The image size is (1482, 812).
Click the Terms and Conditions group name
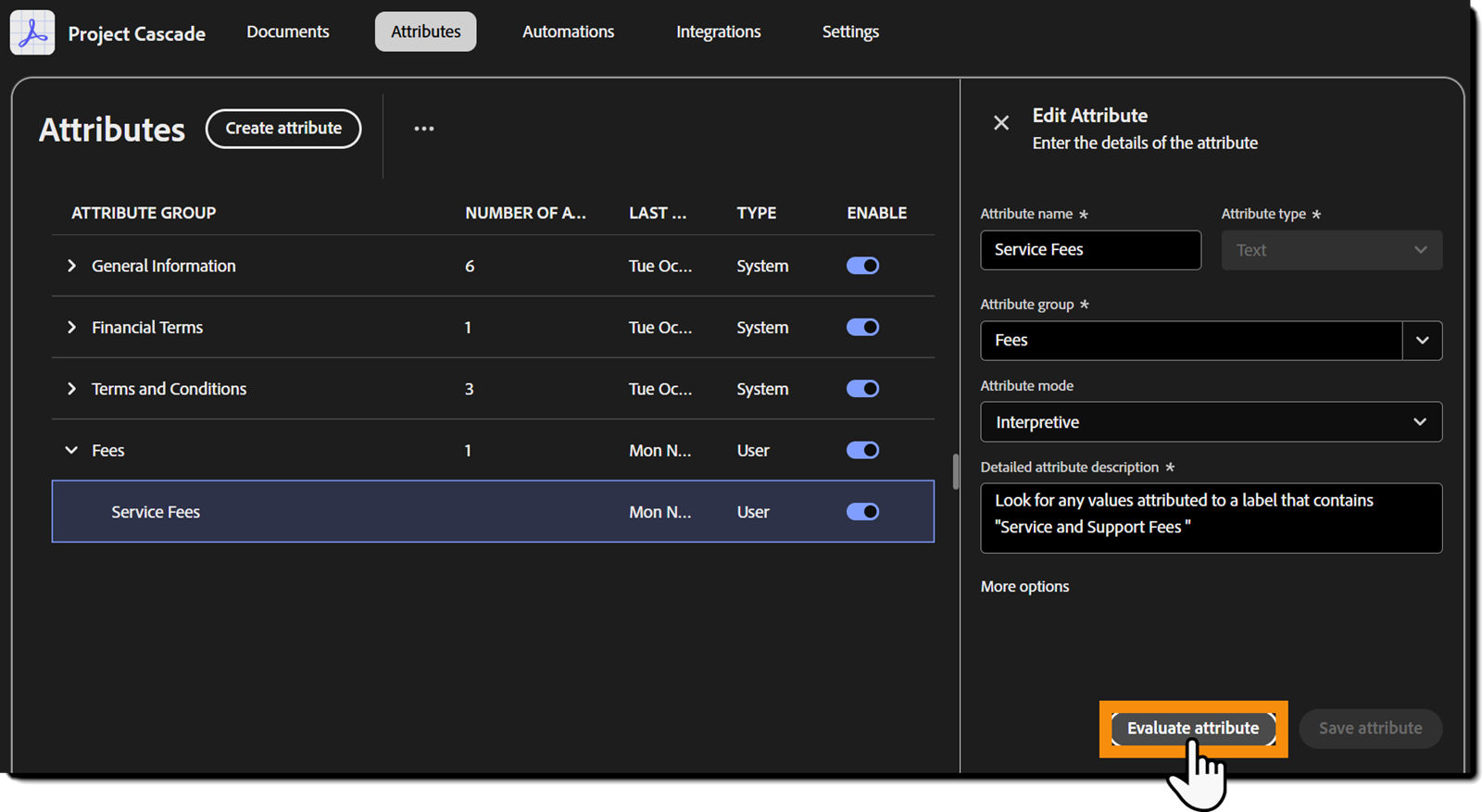click(x=170, y=389)
